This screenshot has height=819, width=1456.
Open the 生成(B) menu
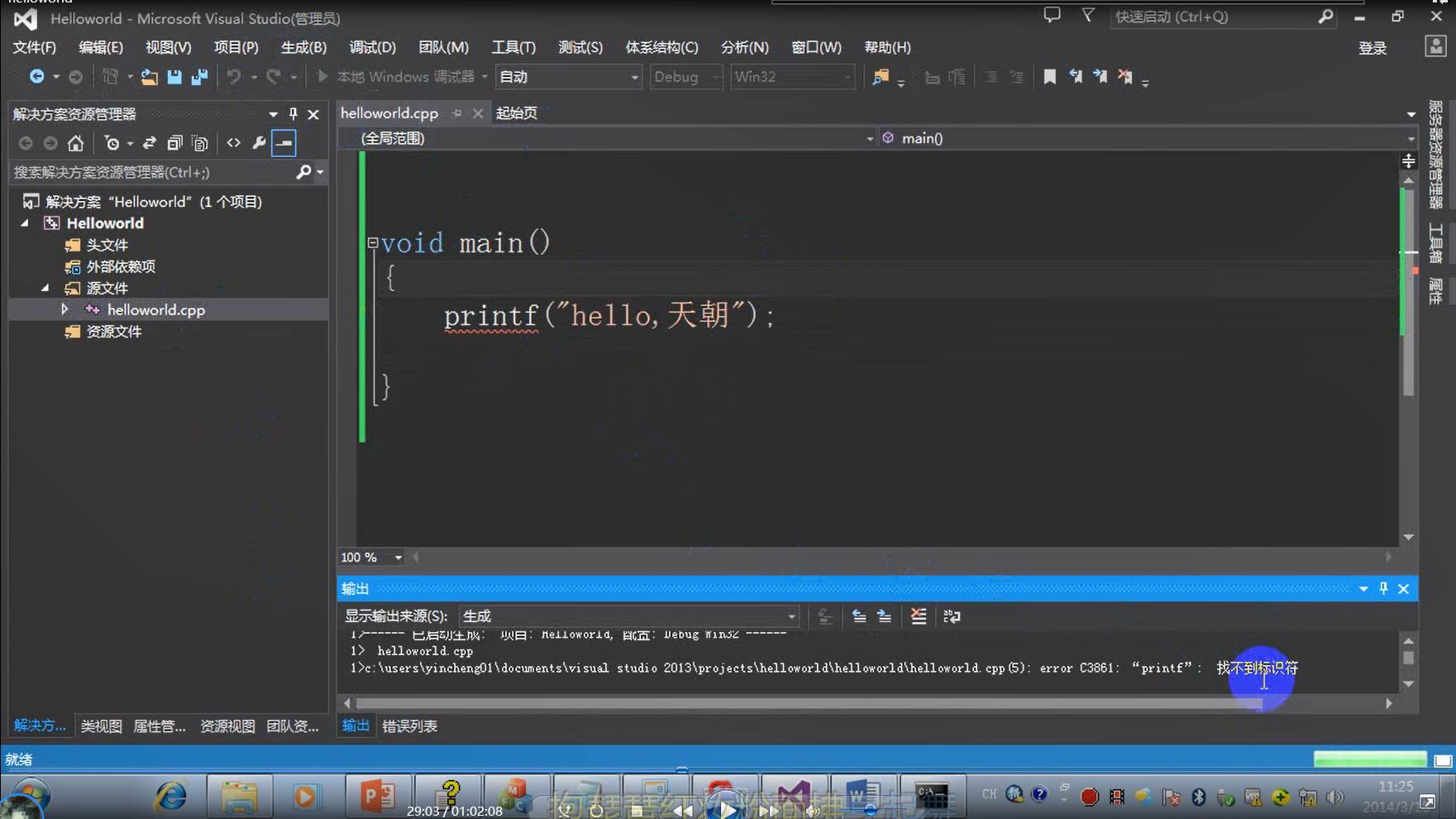click(303, 47)
